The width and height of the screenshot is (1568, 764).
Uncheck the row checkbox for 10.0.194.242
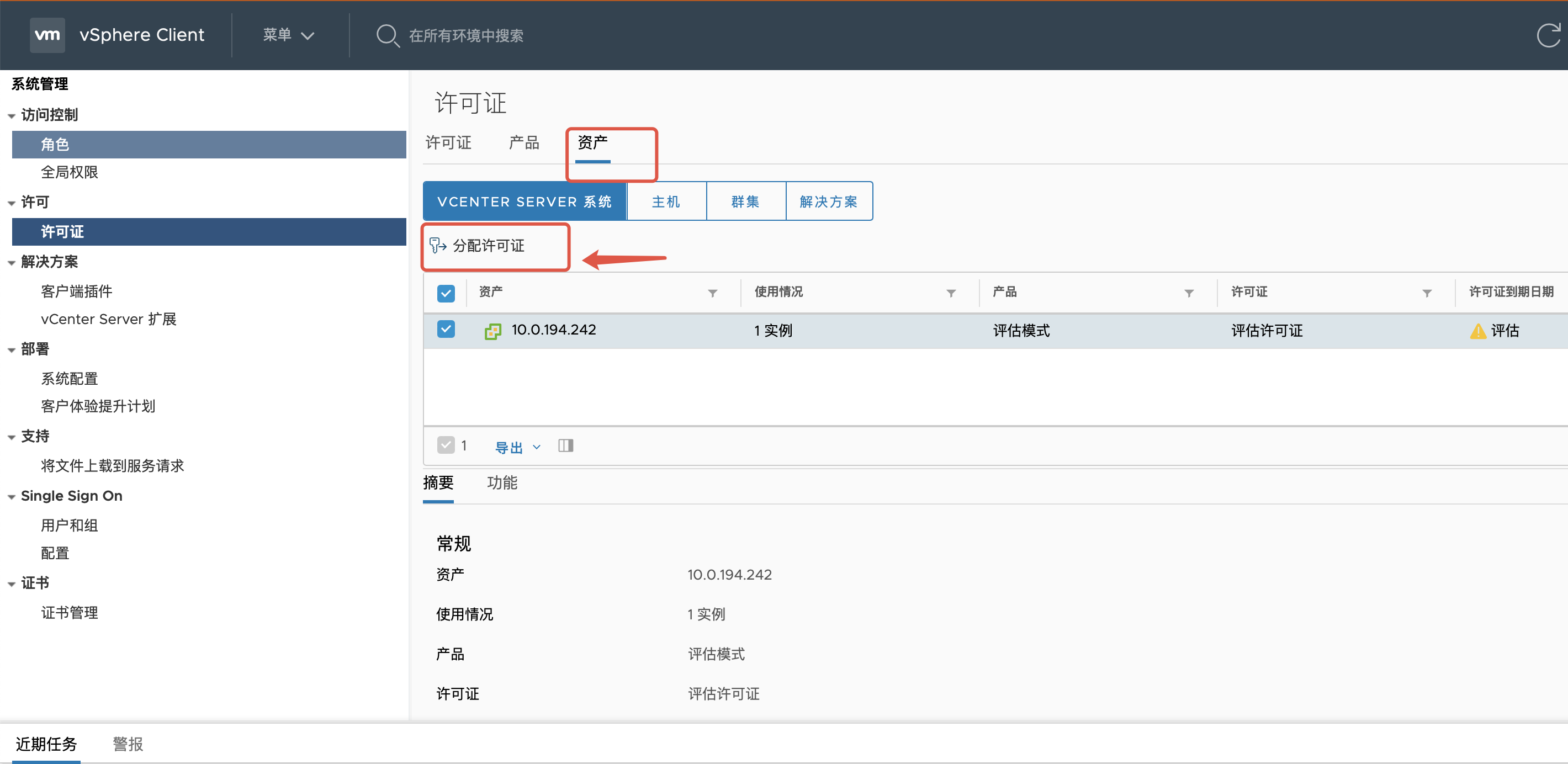click(x=446, y=330)
